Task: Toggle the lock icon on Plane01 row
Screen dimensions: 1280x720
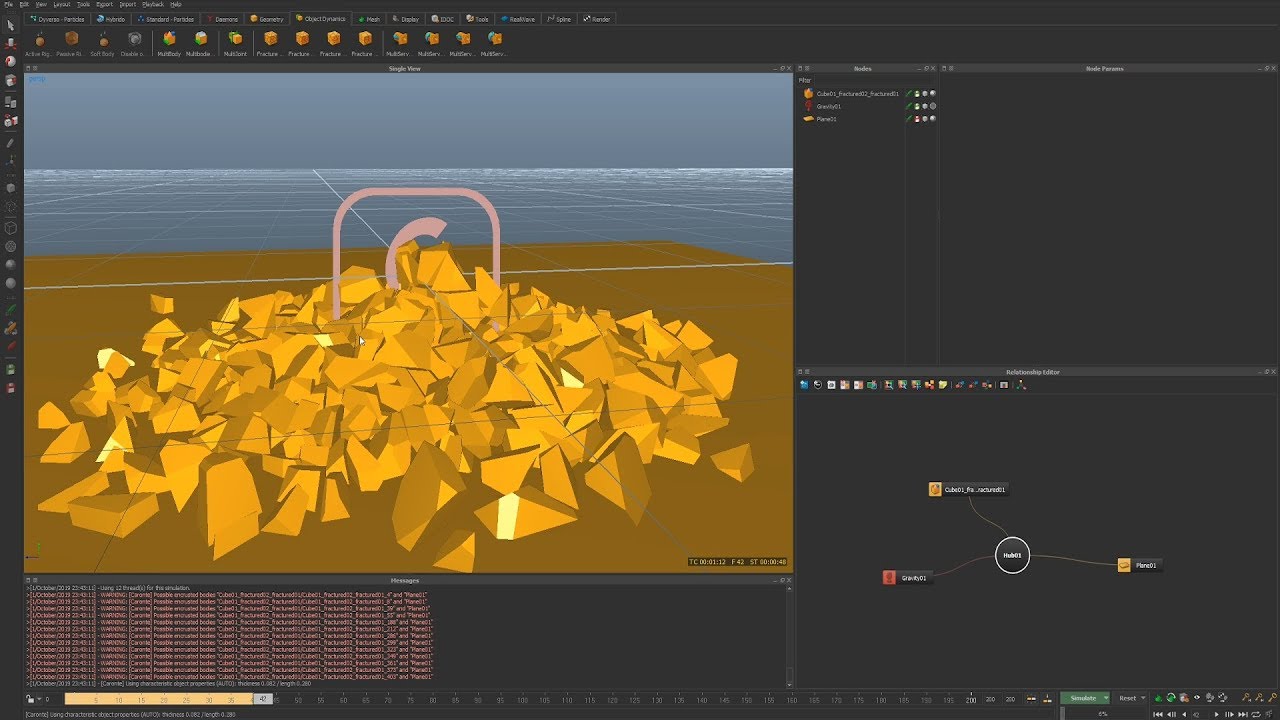Action: [917, 119]
